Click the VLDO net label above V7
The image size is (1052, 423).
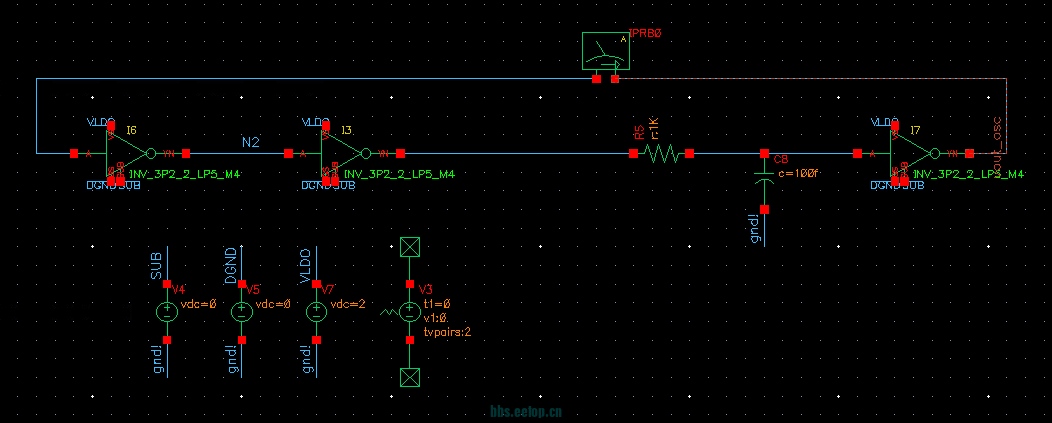click(305, 265)
